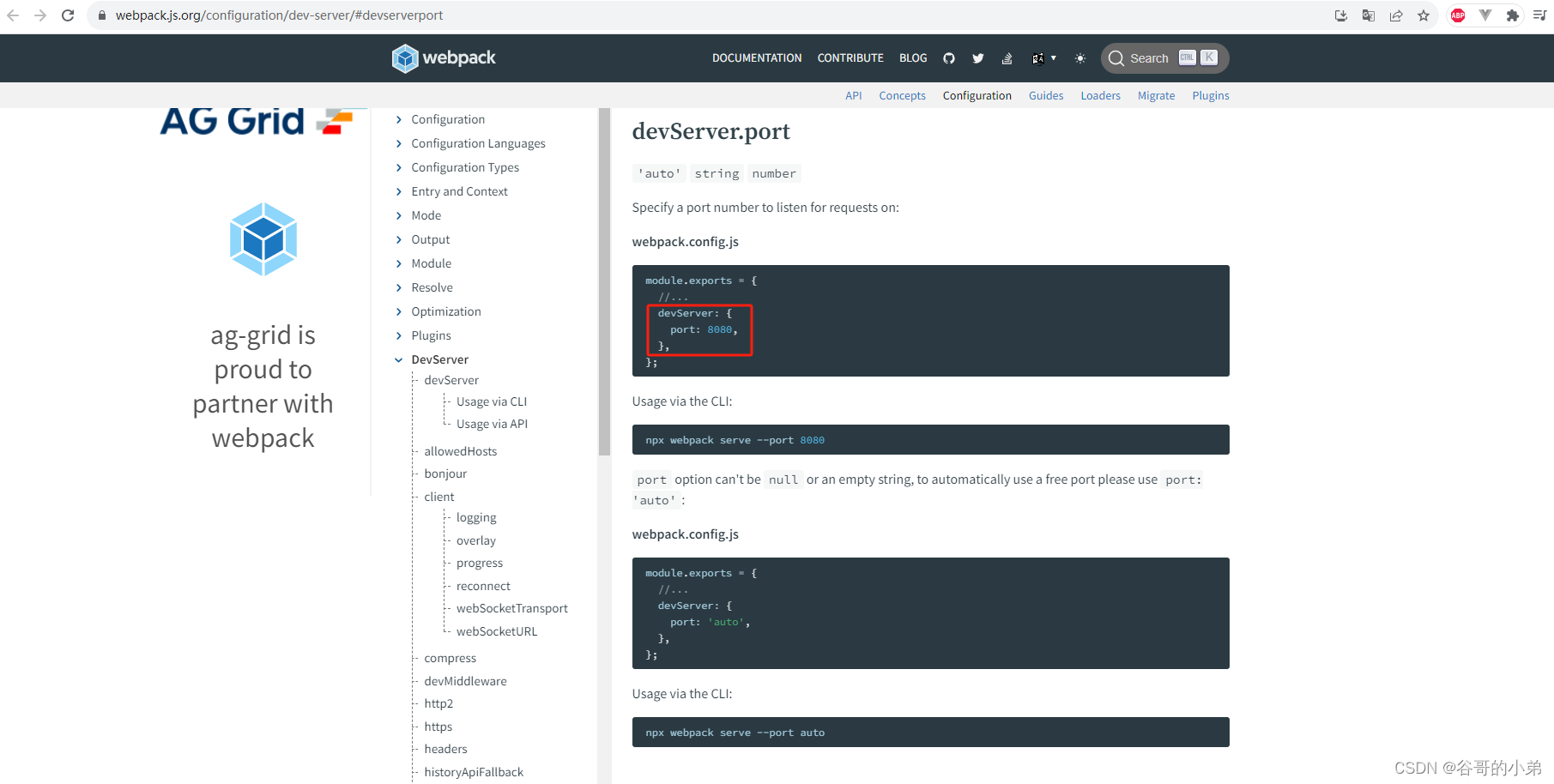Viewport: 1554px width, 784px height.
Task: Open Vue devtools extension icon
Action: pos(1485,15)
